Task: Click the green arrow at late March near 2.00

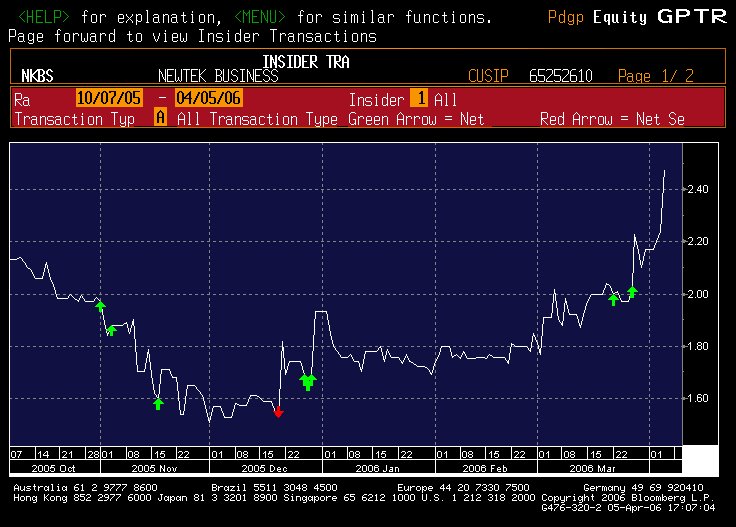Action: click(632, 292)
